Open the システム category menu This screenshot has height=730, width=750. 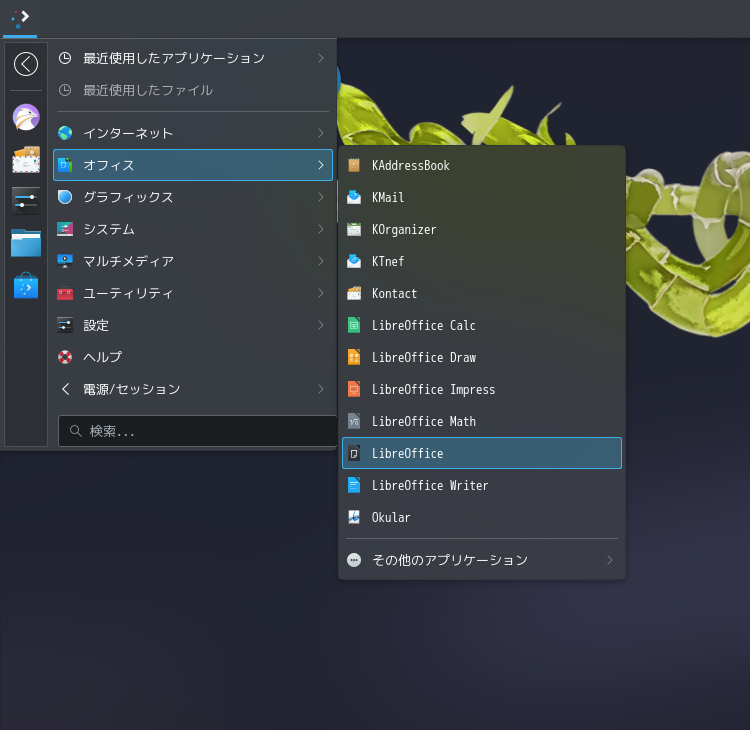(x=193, y=229)
